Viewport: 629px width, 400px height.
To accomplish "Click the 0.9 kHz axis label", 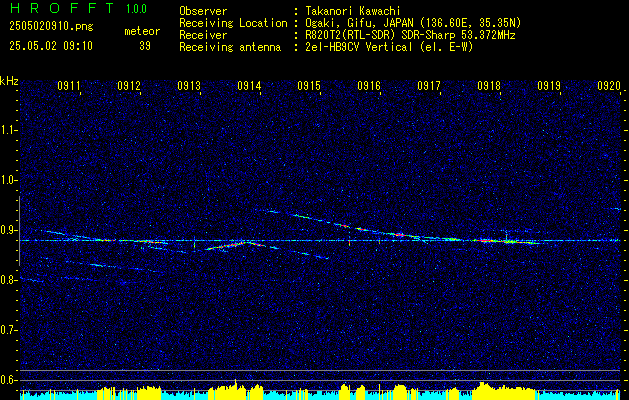I will pyautogui.click(x=8, y=230).
